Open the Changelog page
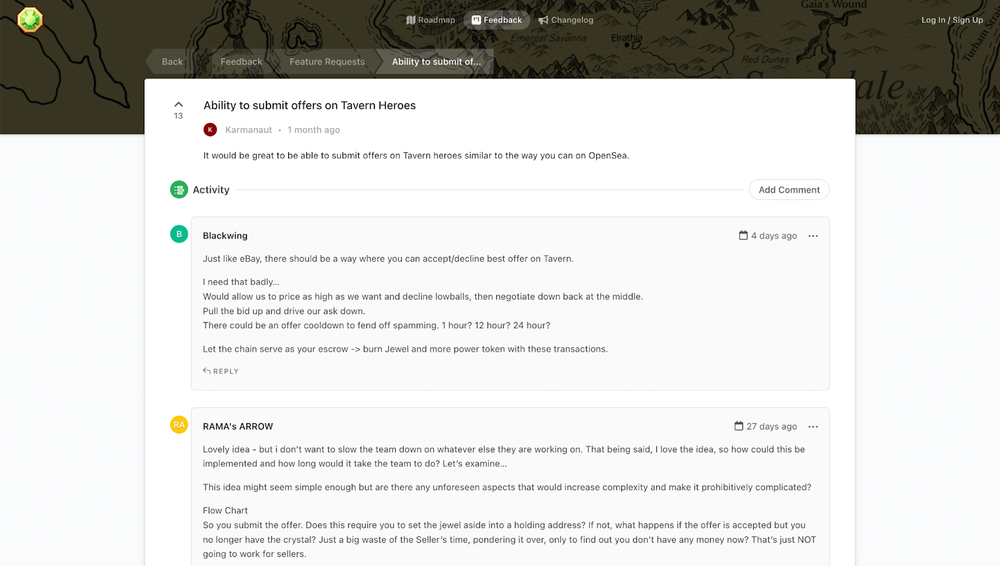Viewport: 1000px width, 566px height. (566, 20)
